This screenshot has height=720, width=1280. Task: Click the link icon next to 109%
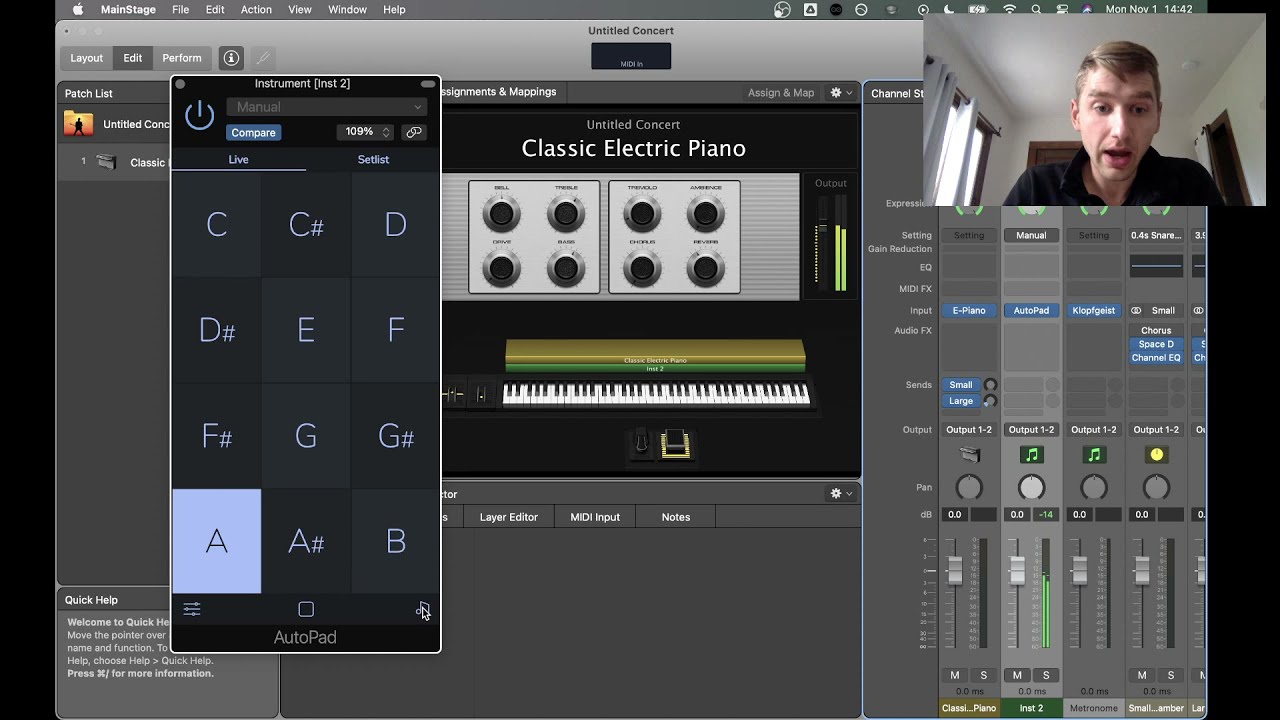pyautogui.click(x=414, y=132)
